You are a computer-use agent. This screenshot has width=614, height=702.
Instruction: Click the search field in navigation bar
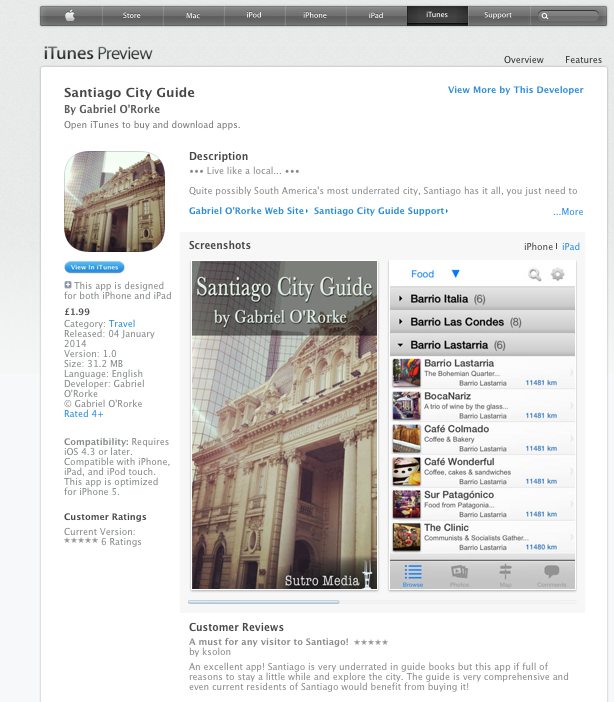[569, 16]
